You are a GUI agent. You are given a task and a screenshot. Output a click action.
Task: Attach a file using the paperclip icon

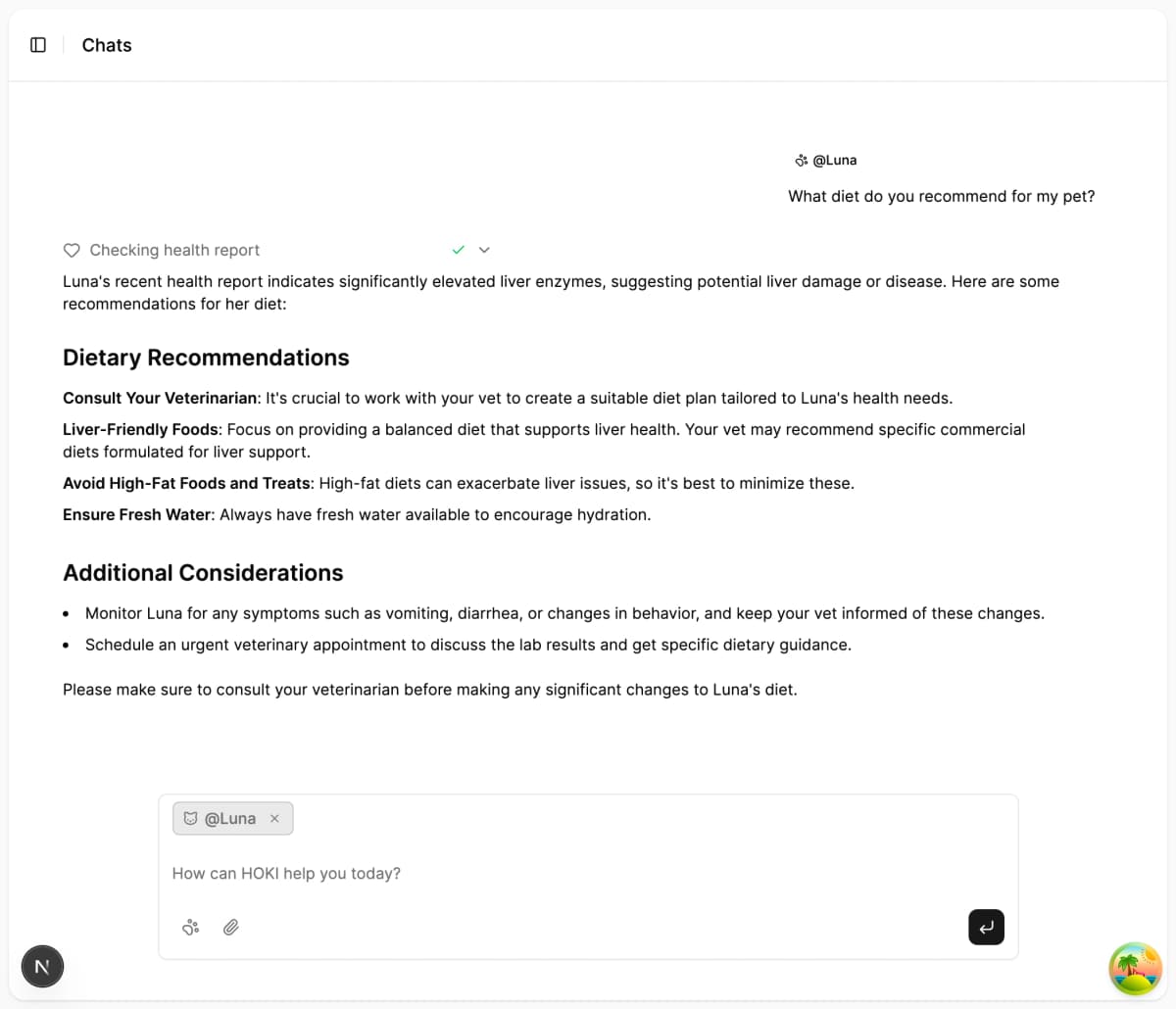(x=231, y=927)
